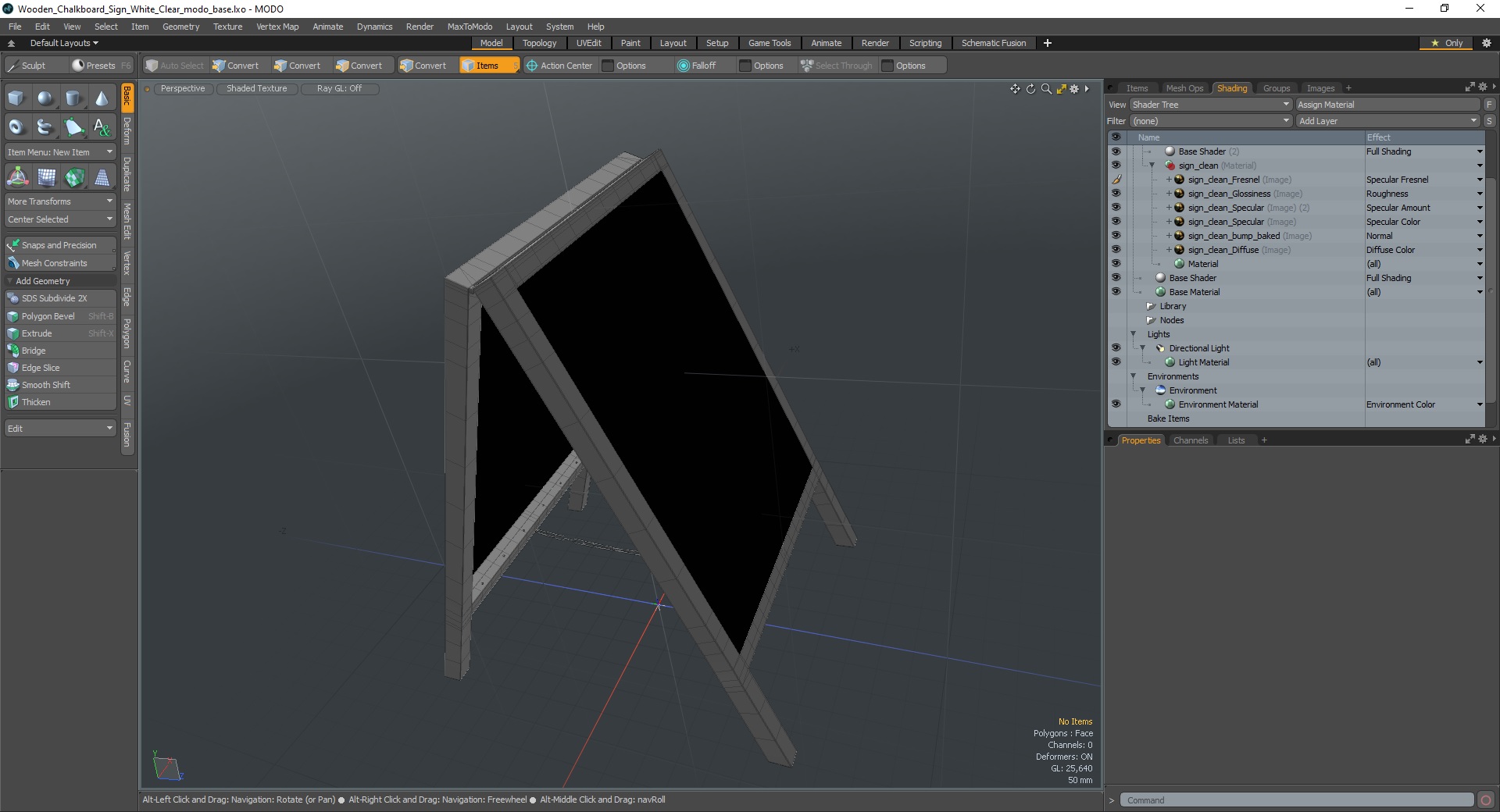Activate the Bridge tool
The height and width of the screenshot is (812, 1500).
61,351
